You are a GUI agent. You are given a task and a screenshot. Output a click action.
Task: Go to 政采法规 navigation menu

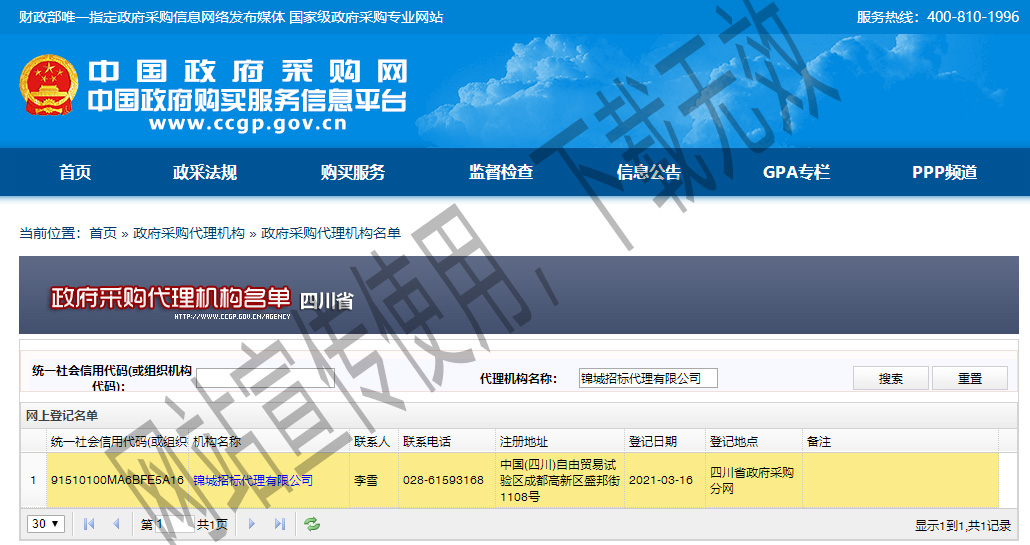point(205,172)
